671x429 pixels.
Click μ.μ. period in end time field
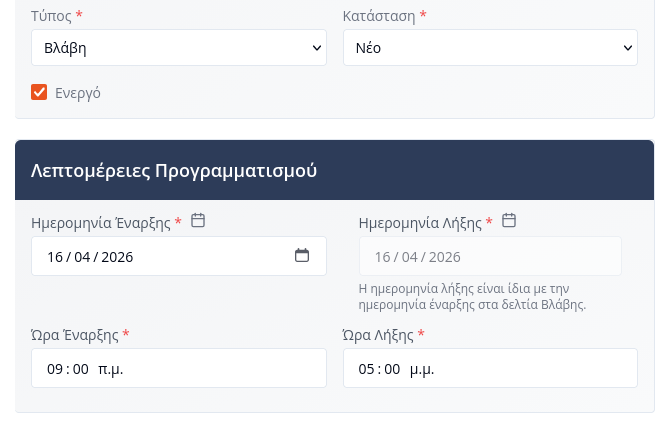click(422, 369)
